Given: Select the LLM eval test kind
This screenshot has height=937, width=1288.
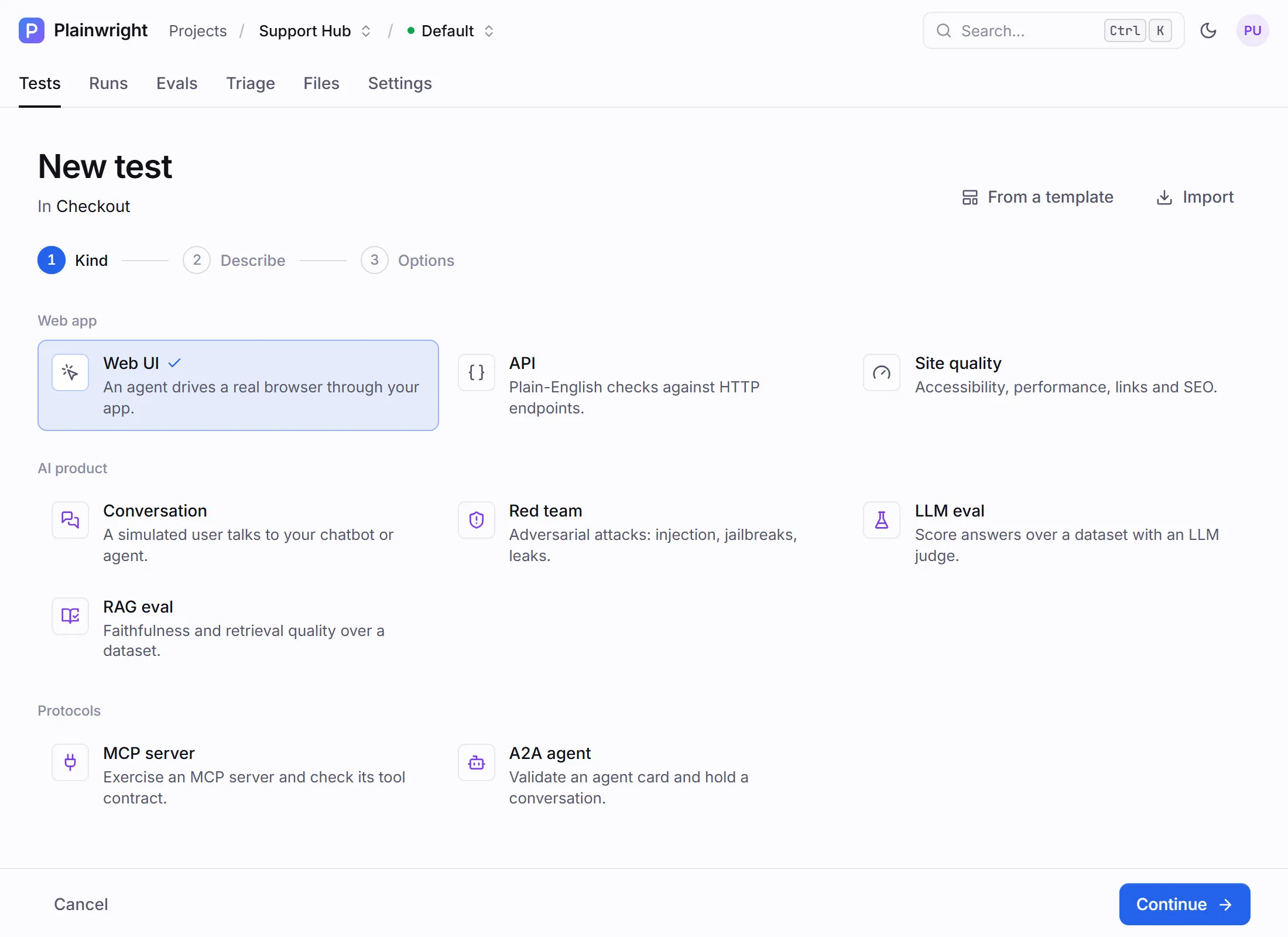Looking at the screenshot, I should tap(1050, 533).
